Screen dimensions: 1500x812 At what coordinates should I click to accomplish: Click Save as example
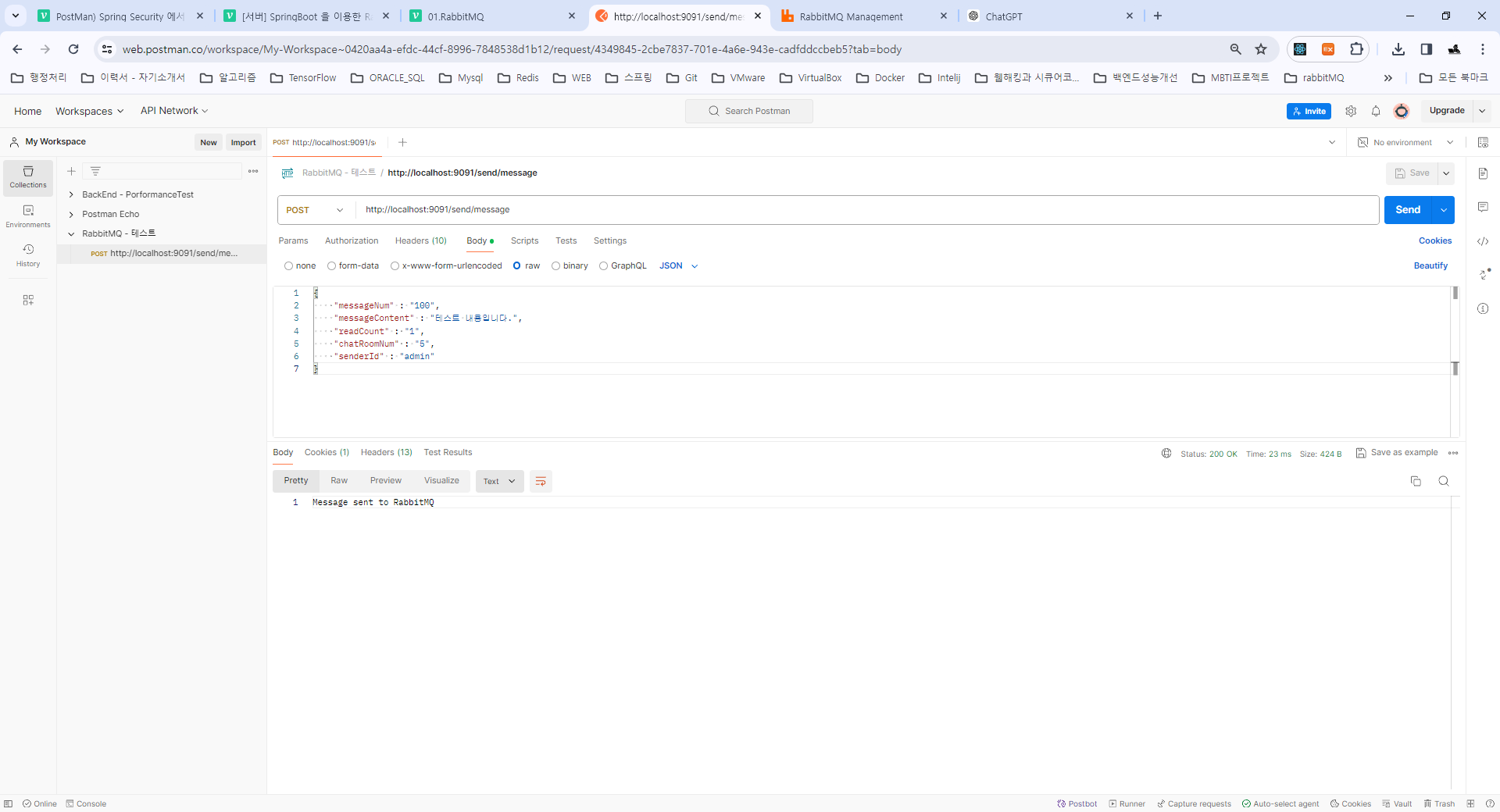(1397, 453)
